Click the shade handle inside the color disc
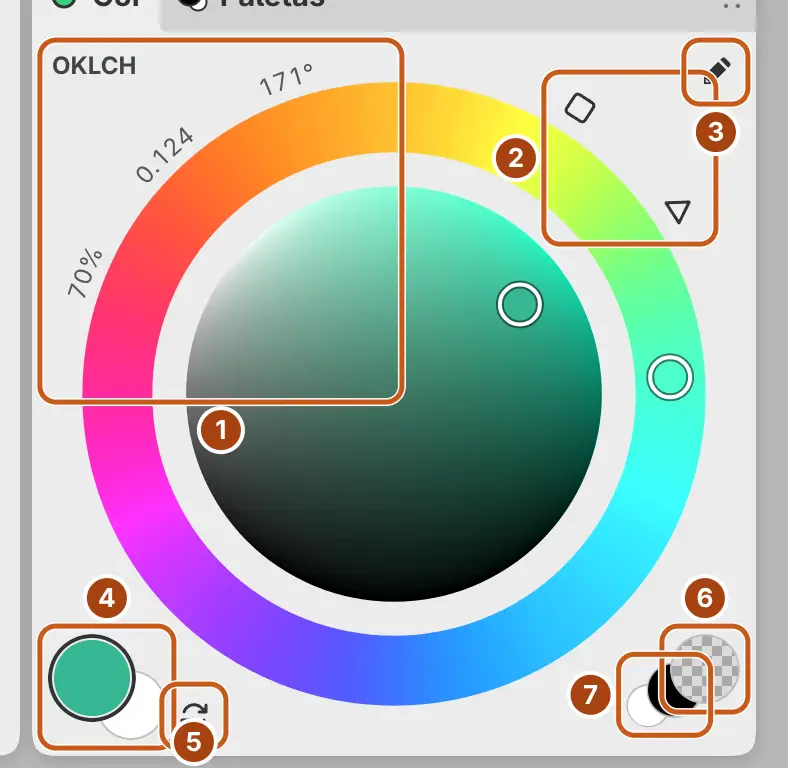Image resolution: width=788 pixels, height=768 pixels. click(x=520, y=305)
